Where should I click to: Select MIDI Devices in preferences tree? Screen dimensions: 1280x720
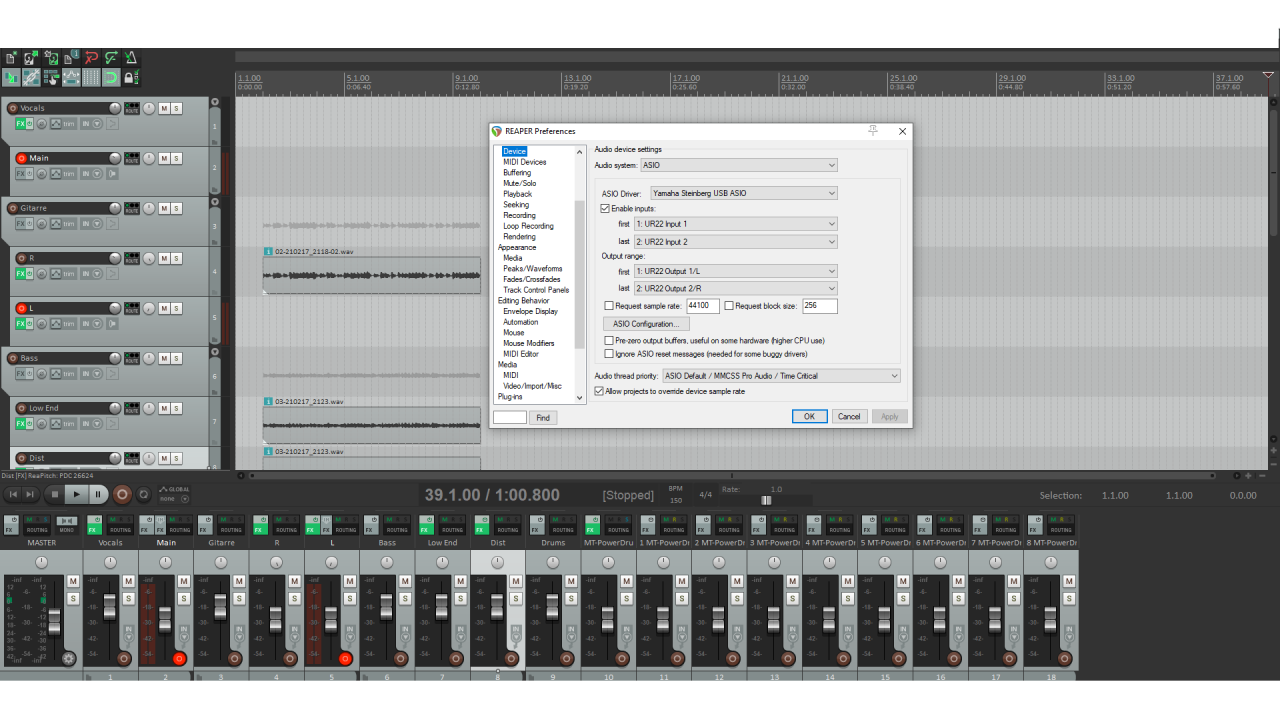coord(524,162)
